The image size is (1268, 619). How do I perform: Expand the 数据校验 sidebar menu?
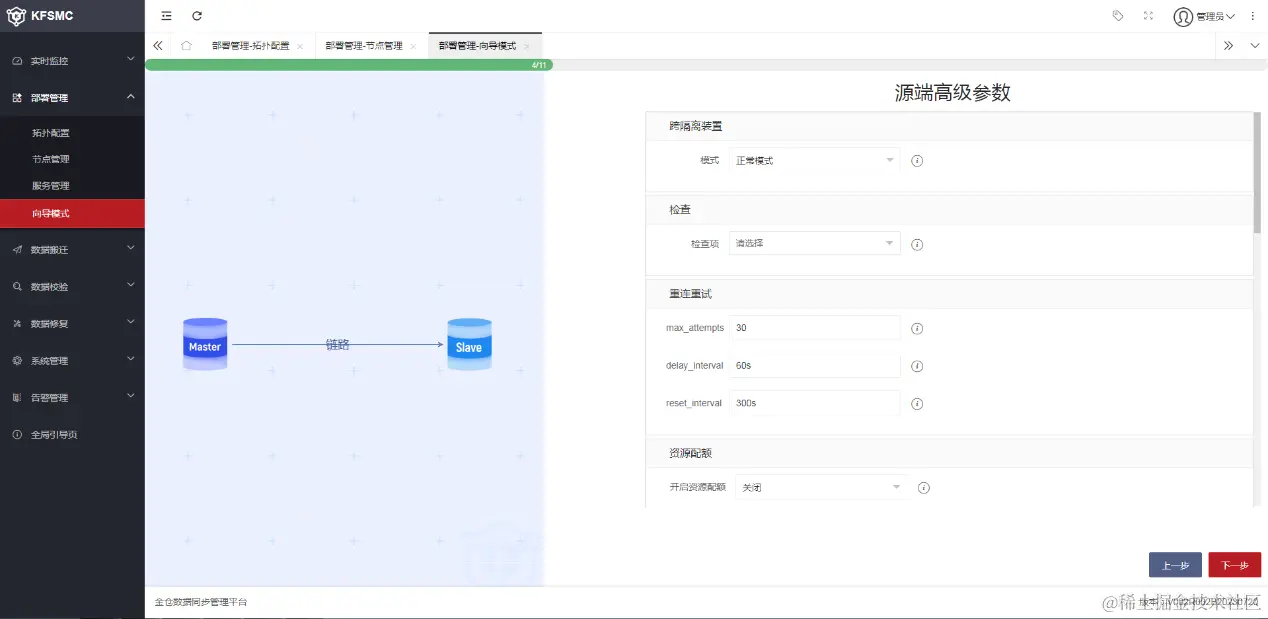[x=72, y=286]
